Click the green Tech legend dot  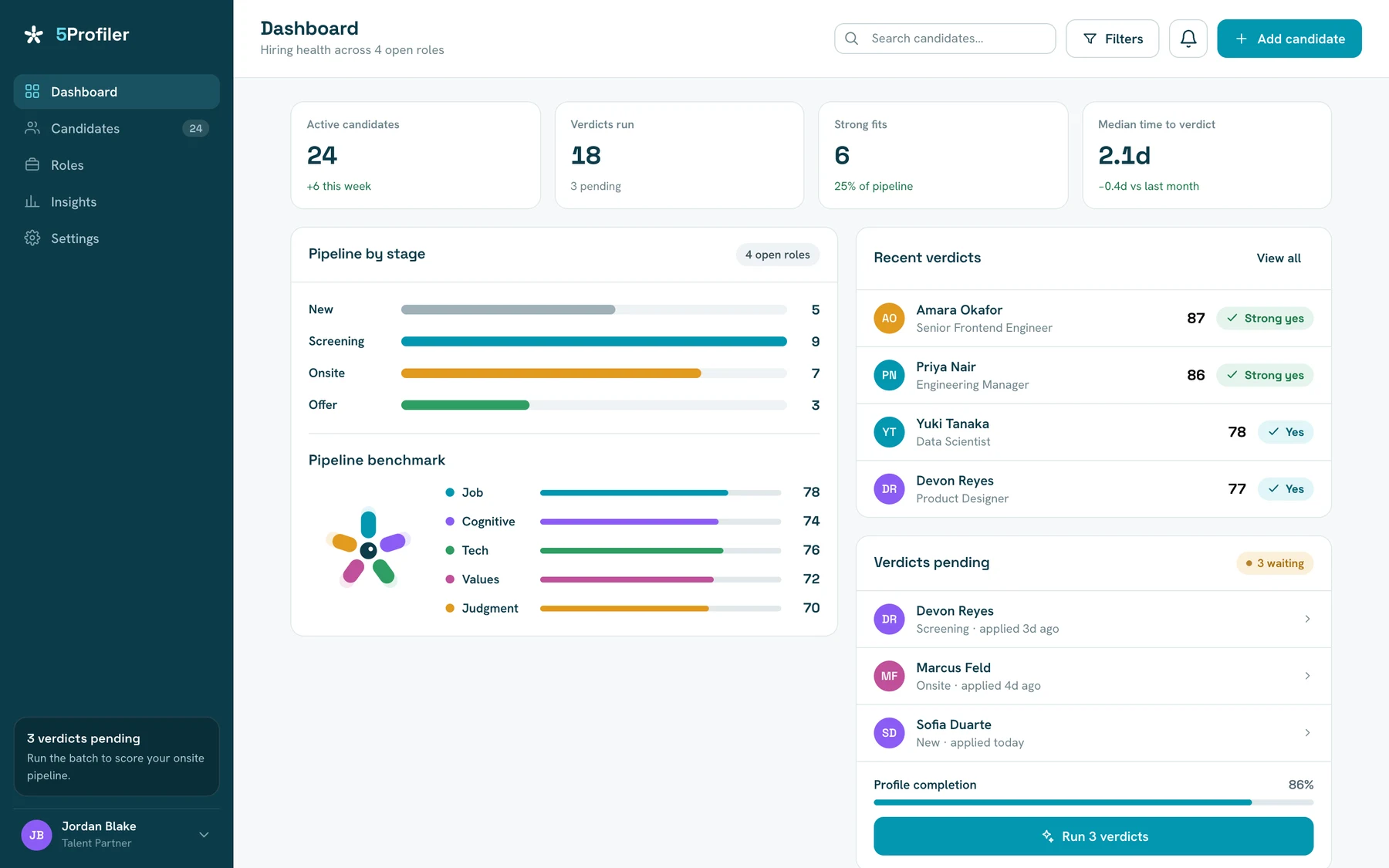point(450,550)
